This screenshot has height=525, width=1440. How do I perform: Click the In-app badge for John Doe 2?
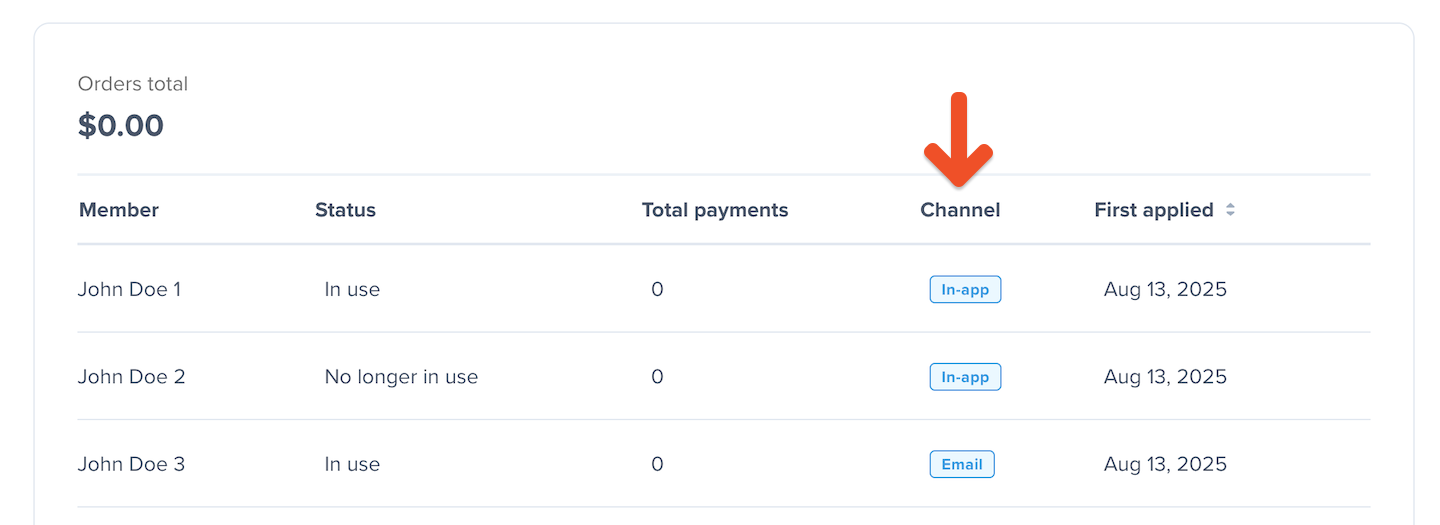965,377
